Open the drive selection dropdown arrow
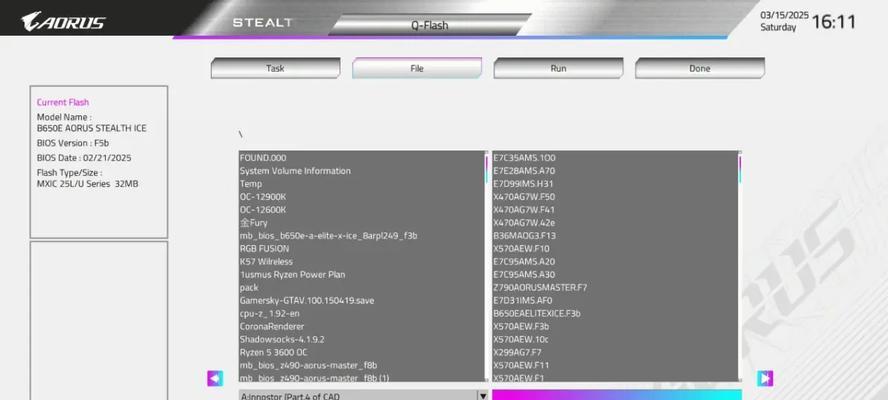Screen dimensions: 888x400 pos(483,395)
